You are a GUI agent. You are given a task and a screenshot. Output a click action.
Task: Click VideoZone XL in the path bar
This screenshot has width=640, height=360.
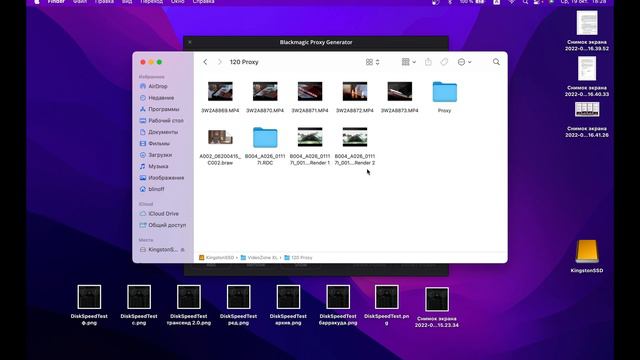tap(259, 258)
